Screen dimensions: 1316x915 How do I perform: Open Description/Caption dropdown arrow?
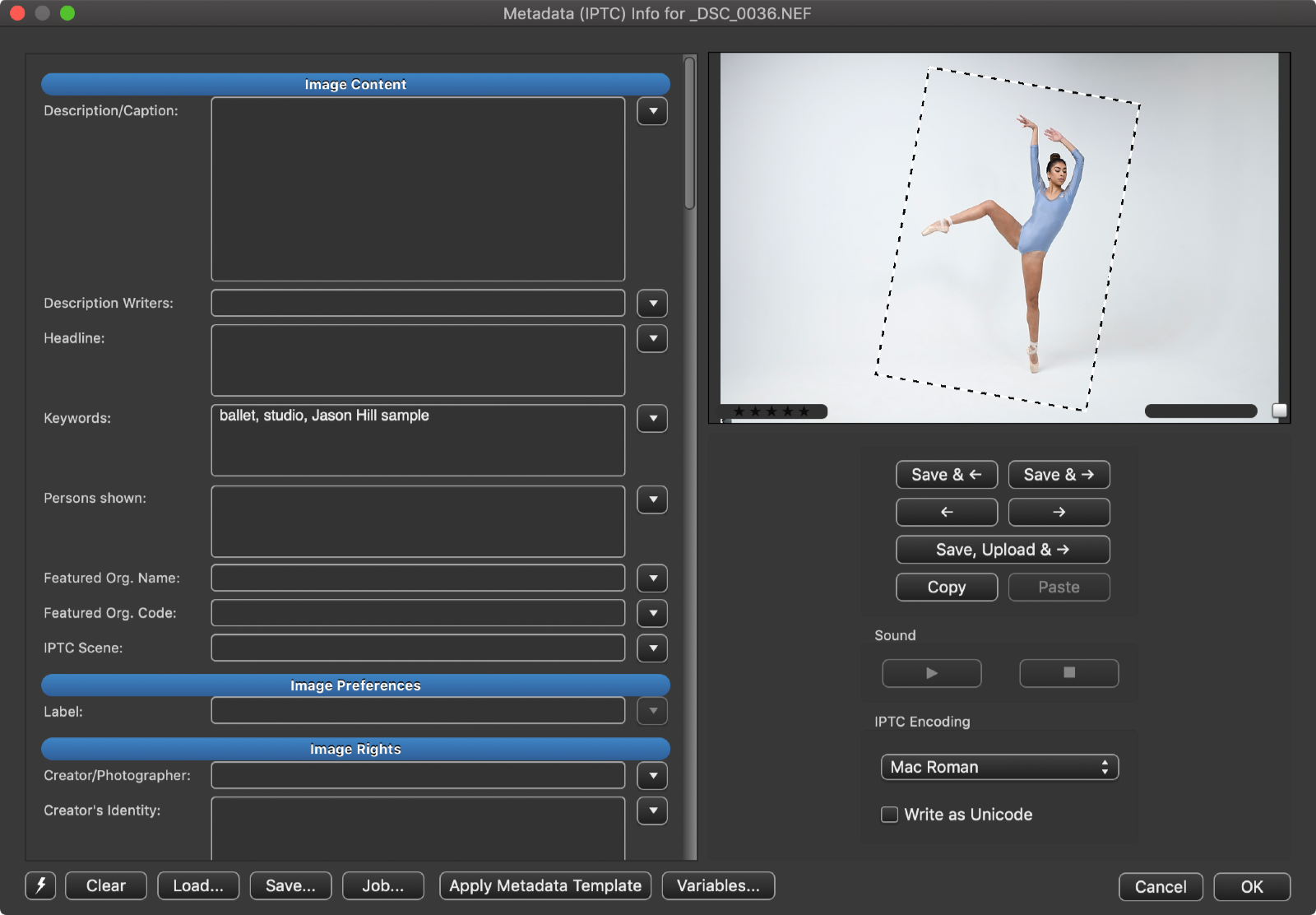pyautogui.click(x=652, y=111)
